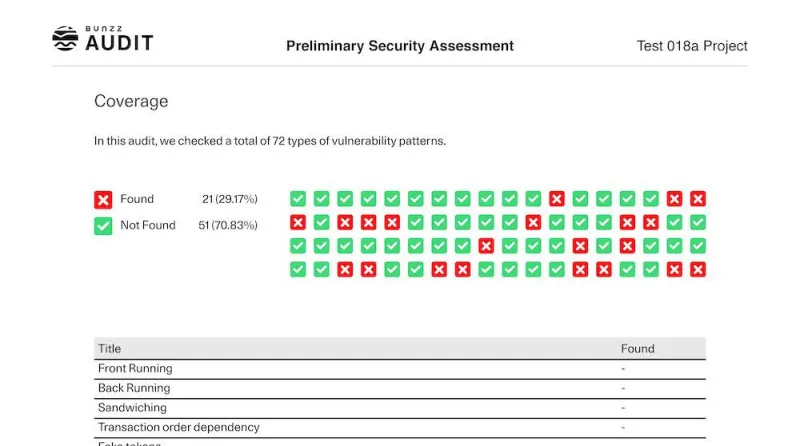Screen dimensions: 800x446
Task: Click the Title column header
Action: pyautogui.click(x=109, y=349)
